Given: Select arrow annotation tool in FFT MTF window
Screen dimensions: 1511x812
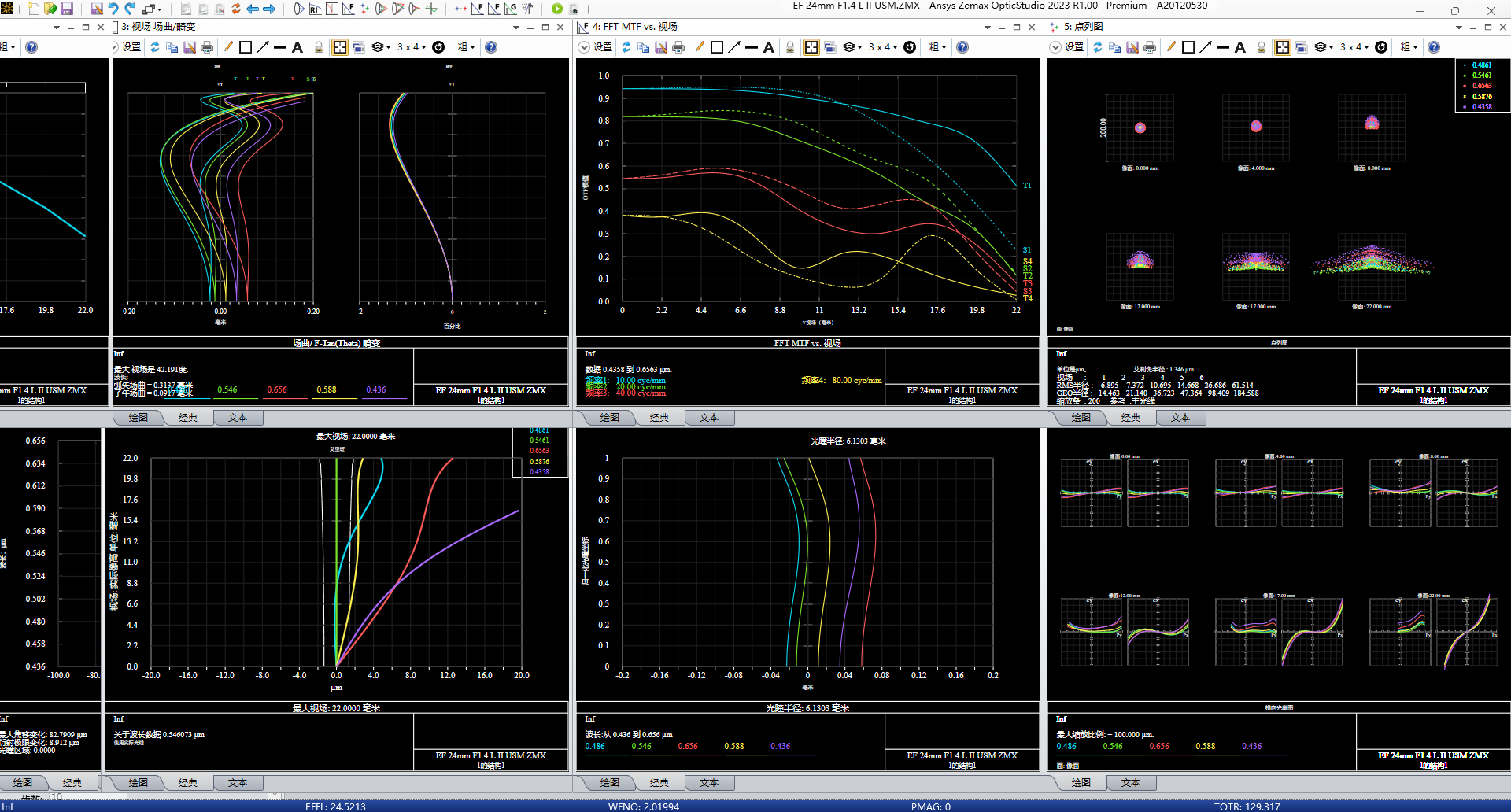Looking at the screenshot, I should 734,47.
